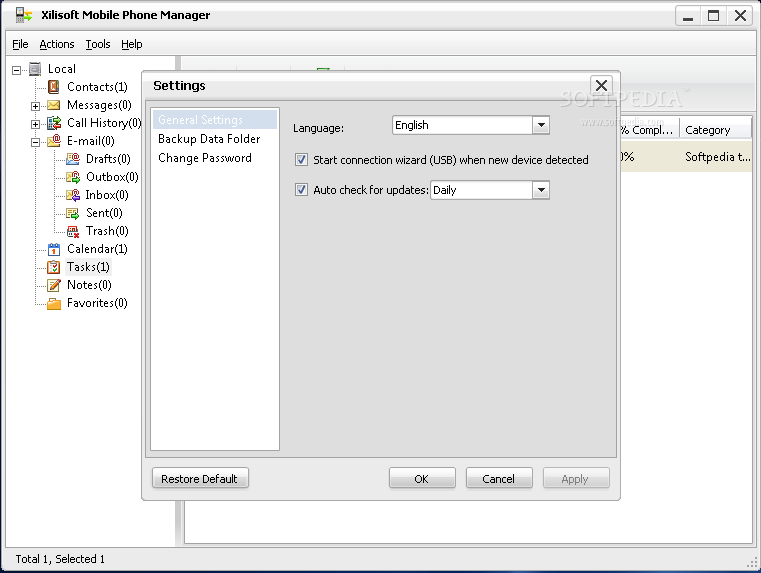This screenshot has width=761, height=573.
Task: Click the Local computer icon in tree
Action: (35, 69)
